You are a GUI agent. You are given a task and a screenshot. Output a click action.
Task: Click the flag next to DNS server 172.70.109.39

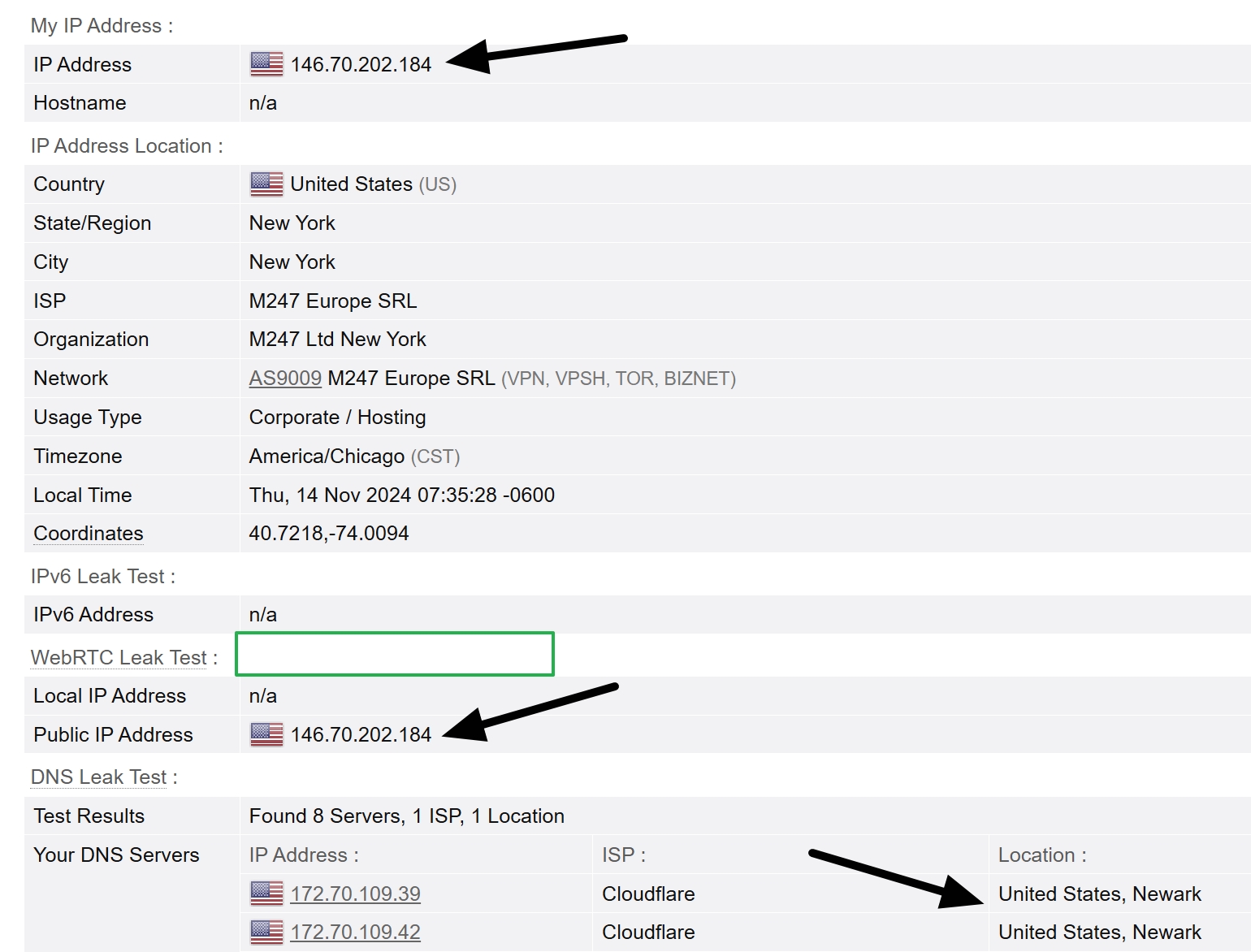(266, 893)
